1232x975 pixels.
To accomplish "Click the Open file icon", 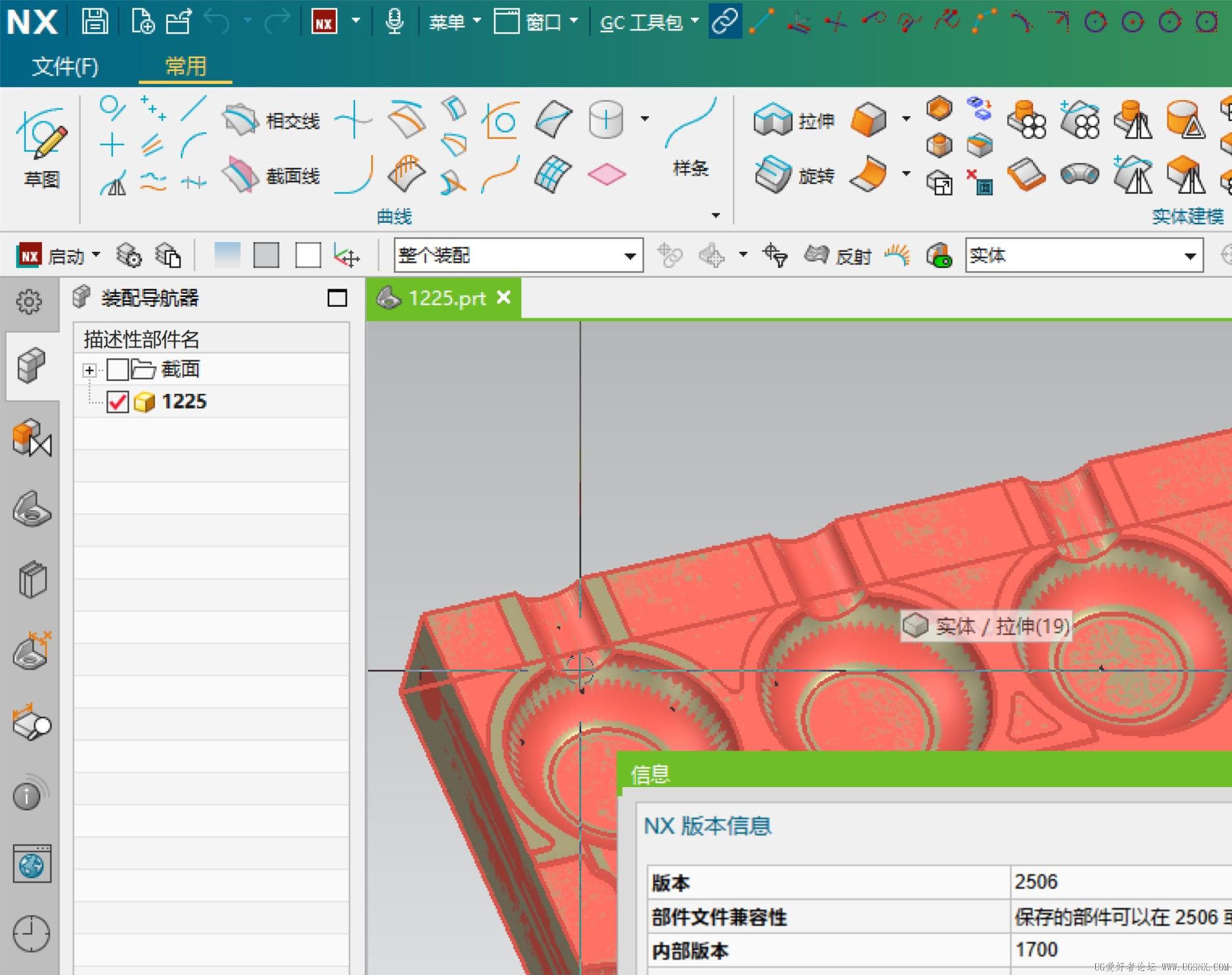I will 179,21.
